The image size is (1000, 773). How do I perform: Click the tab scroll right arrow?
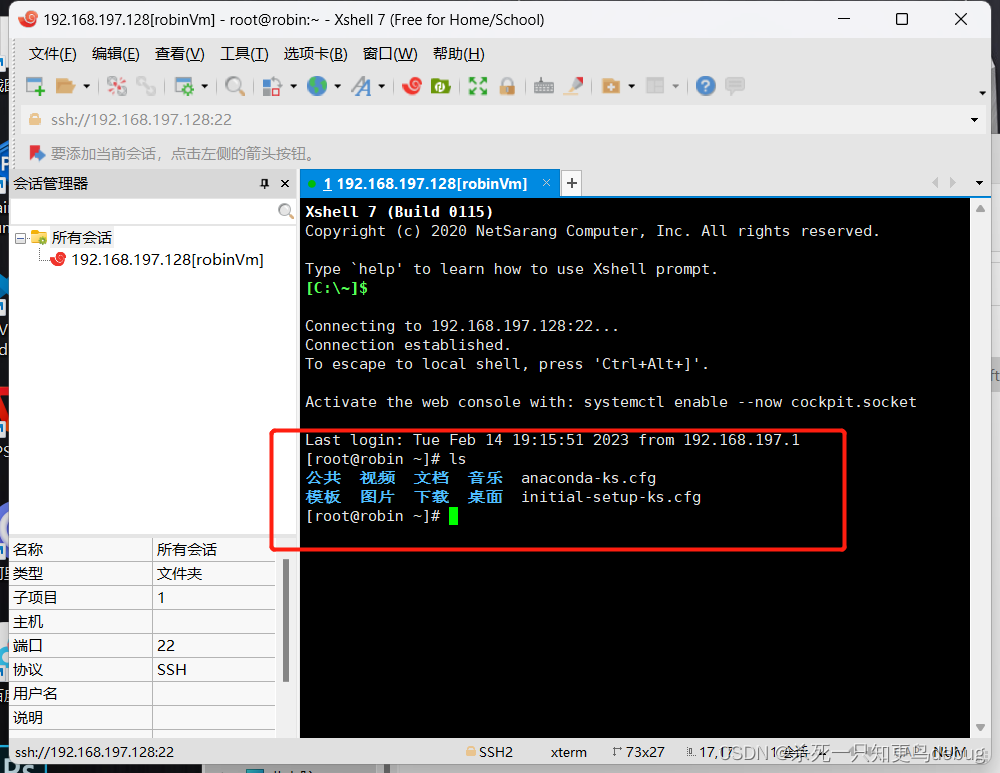[x=953, y=182]
